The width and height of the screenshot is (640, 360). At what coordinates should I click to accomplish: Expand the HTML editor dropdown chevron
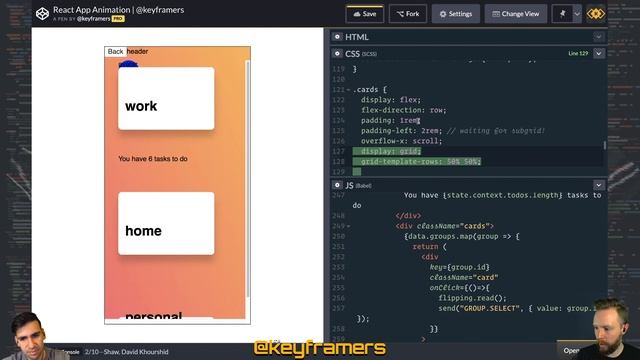599,37
